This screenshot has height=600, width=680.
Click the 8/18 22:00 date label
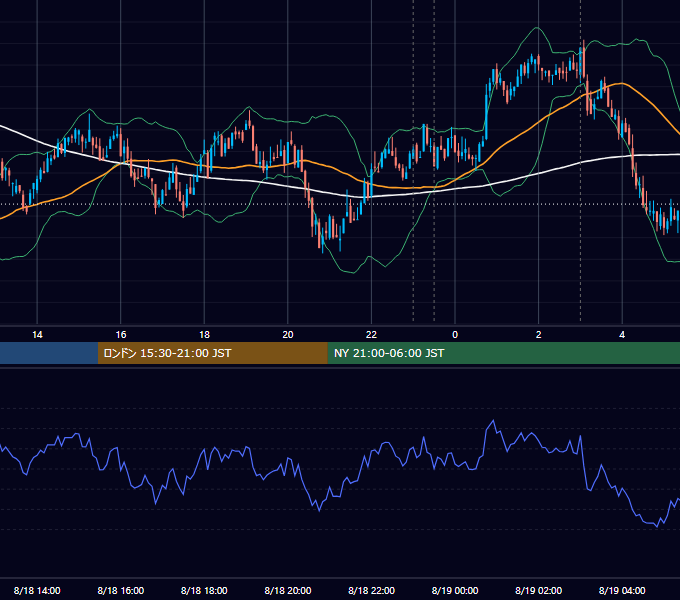point(371,590)
